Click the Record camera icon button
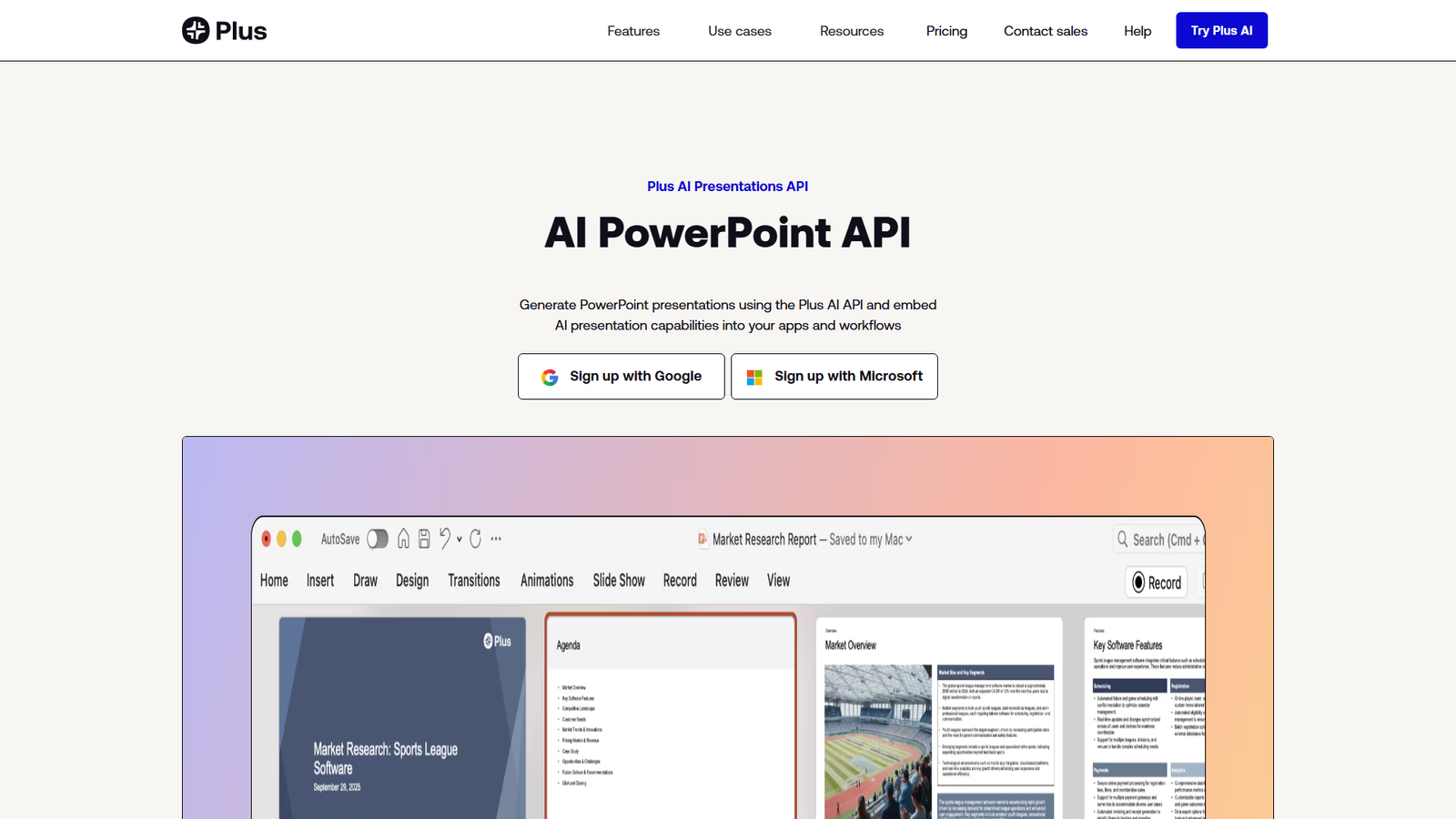This screenshot has height=819, width=1456. (1137, 582)
